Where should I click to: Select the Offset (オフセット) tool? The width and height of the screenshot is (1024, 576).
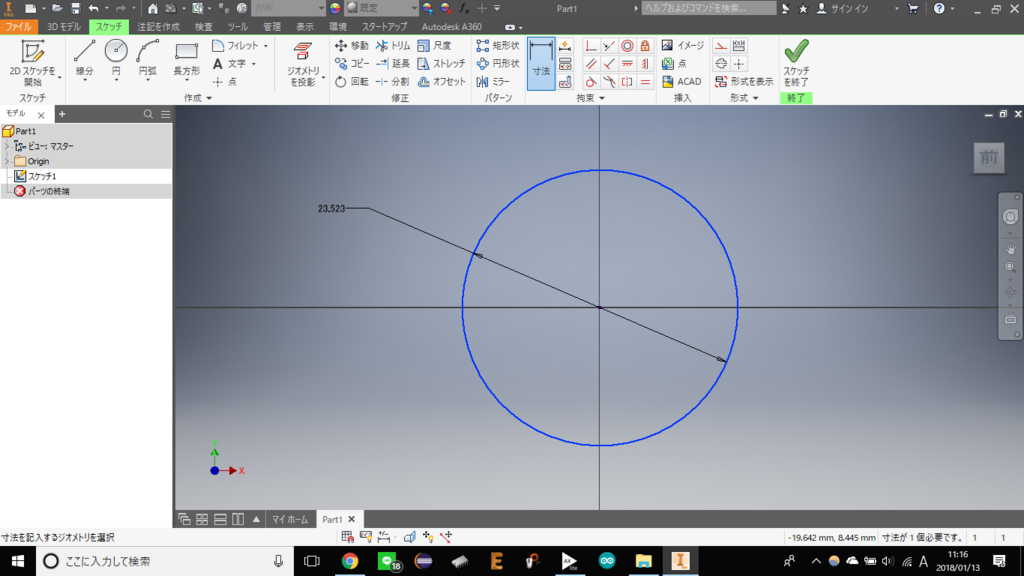pyautogui.click(x=441, y=82)
